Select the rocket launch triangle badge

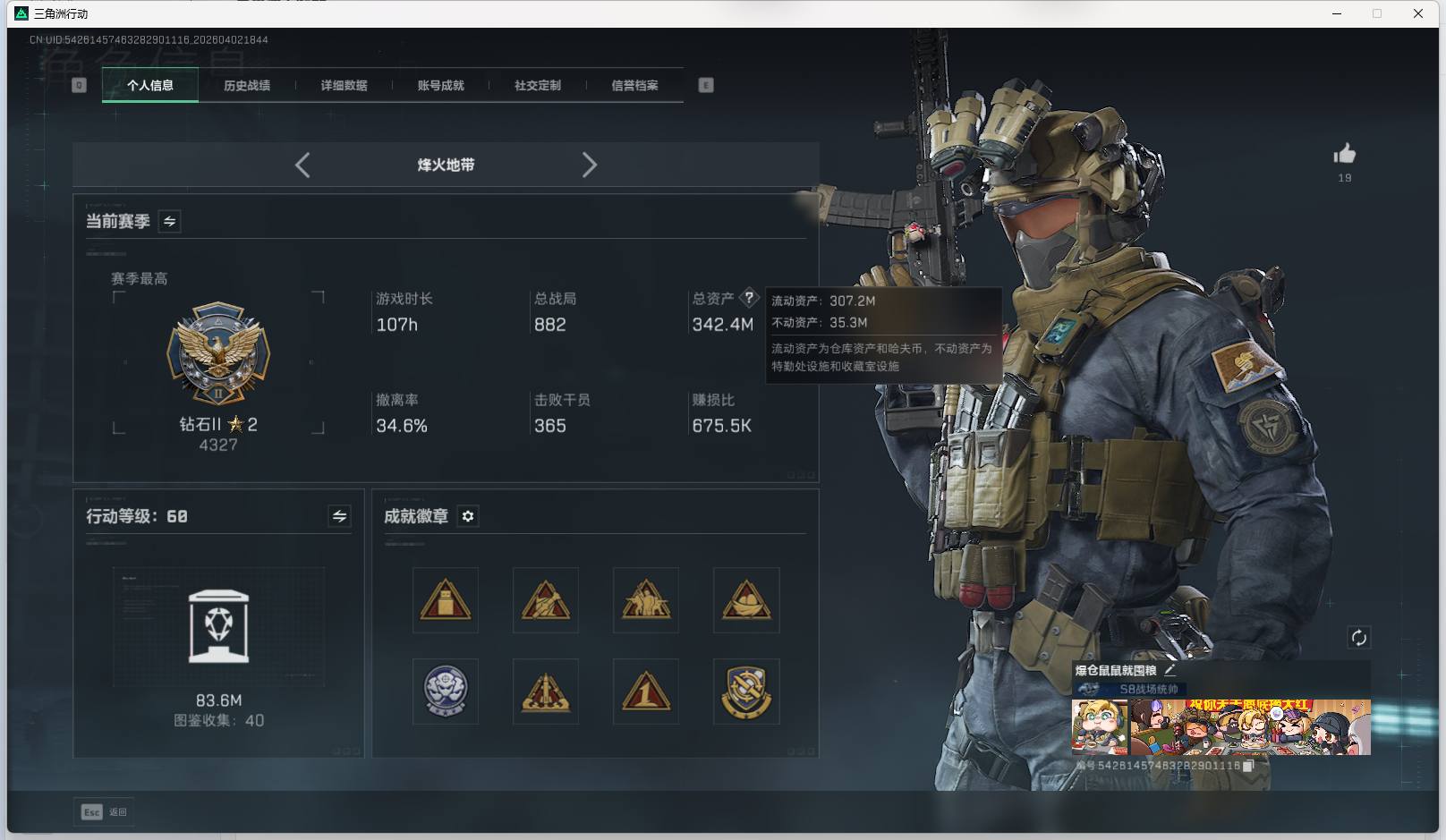click(x=546, y=692)
